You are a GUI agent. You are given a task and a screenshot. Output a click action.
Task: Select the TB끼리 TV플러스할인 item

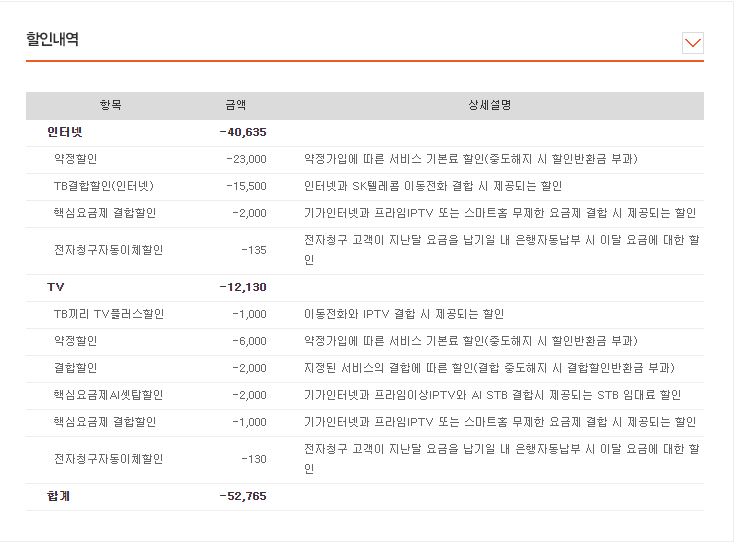pos(108,314)
